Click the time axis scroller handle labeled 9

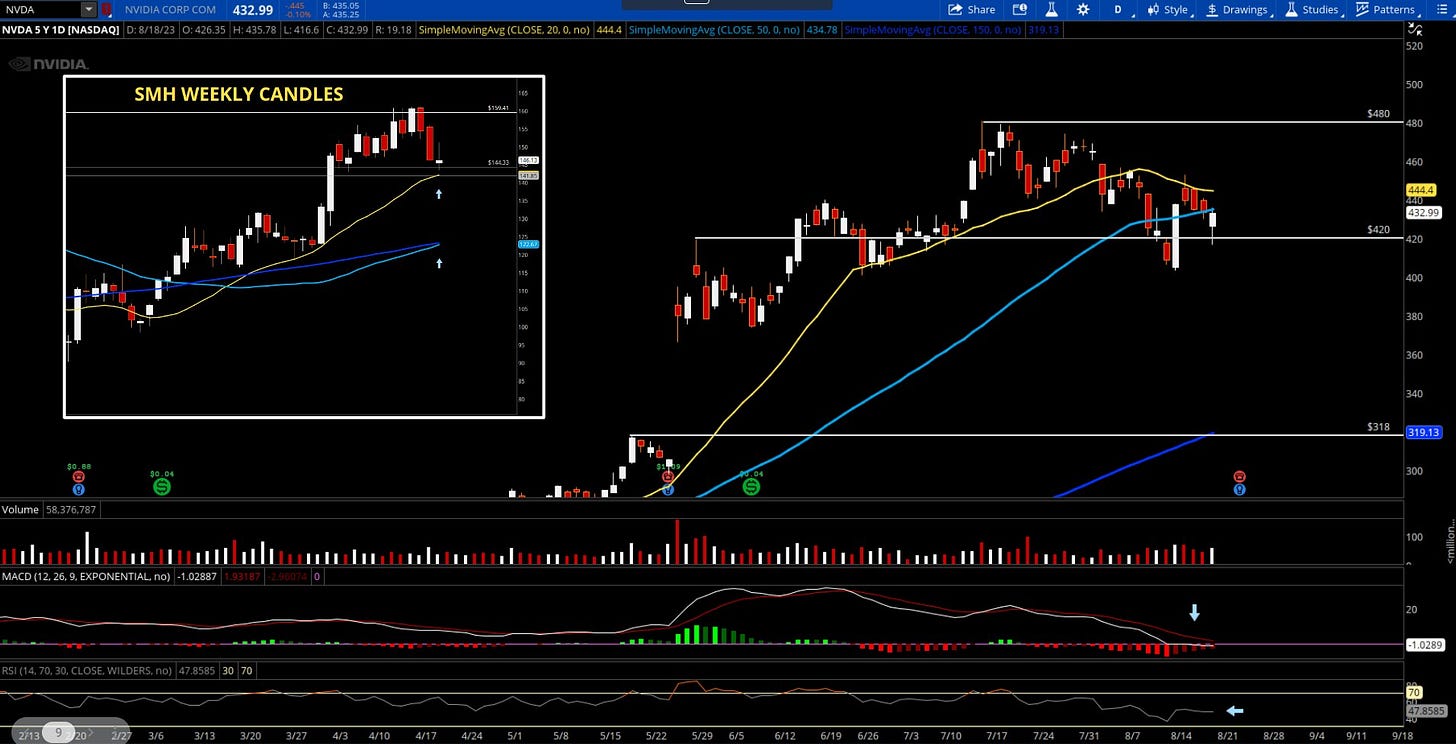[59, 732]
